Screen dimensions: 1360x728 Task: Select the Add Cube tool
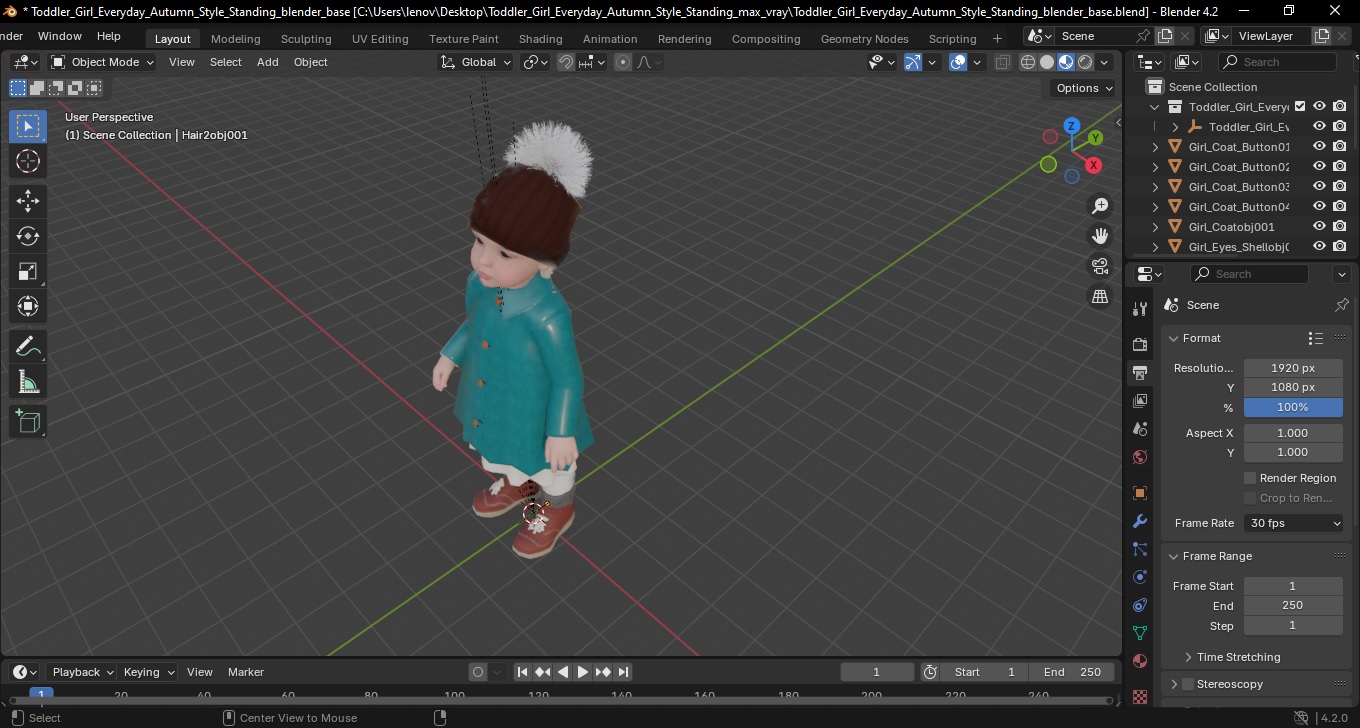pos(28,422)
